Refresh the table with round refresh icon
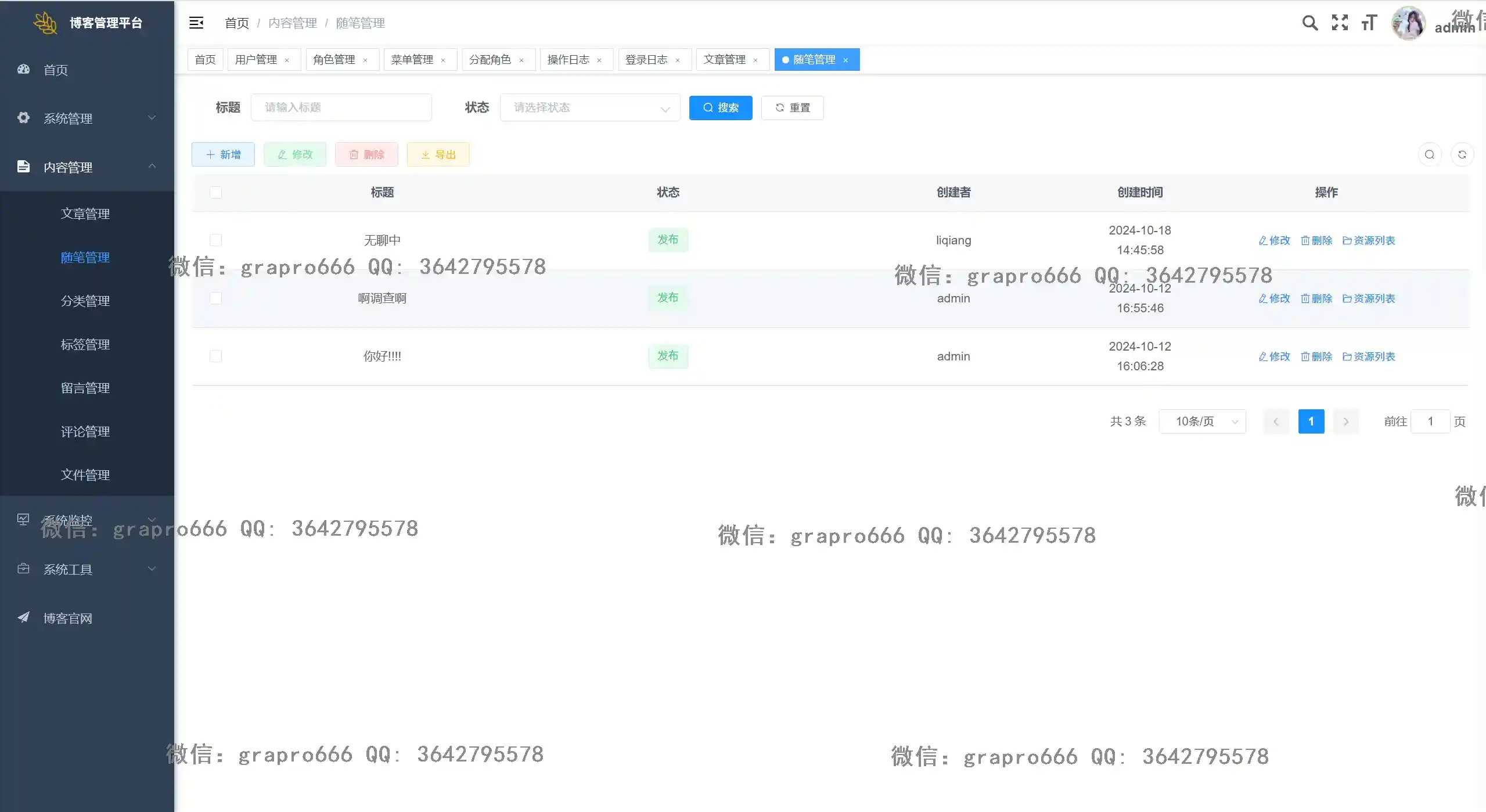Image resolution: width=1486 pixels, height=812 pixels. click(x=1462, y=154)
